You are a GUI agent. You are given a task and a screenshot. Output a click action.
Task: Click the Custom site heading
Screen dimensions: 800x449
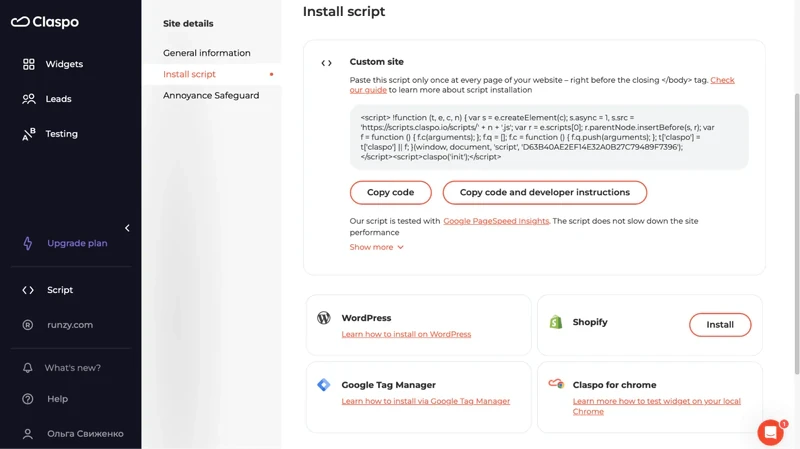[x=377, y=62]
